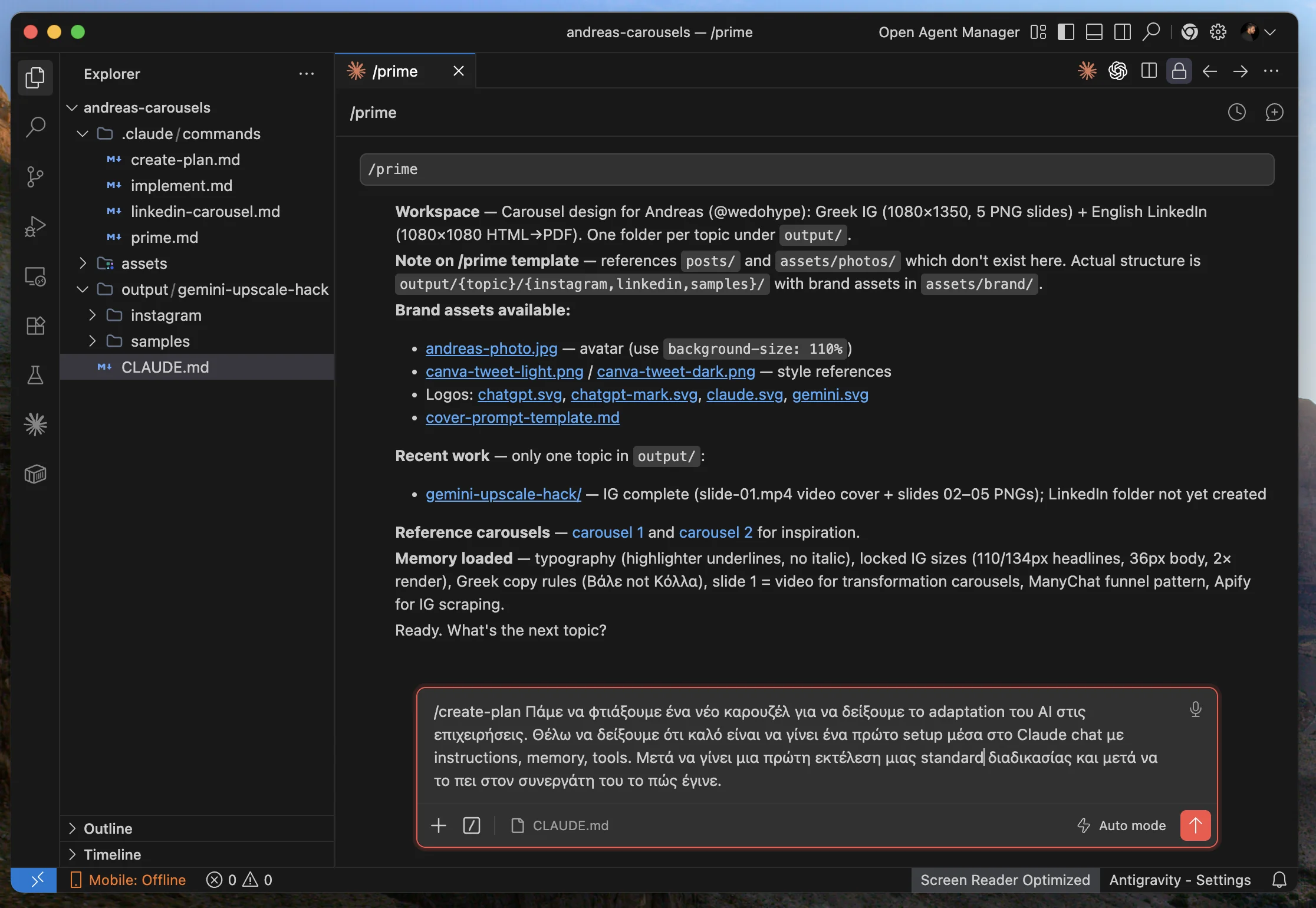
Task: Start a new chat with plus bubble icon
Action: coord(1274,112)
